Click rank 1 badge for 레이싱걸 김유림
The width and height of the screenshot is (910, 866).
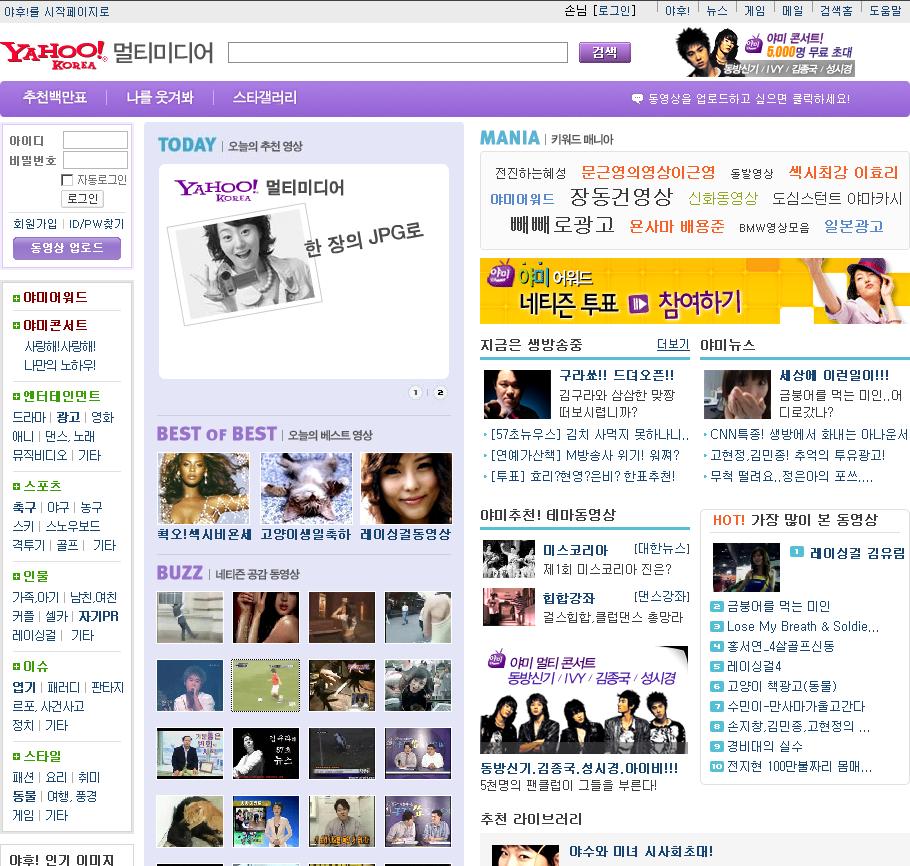pos(797,552)
